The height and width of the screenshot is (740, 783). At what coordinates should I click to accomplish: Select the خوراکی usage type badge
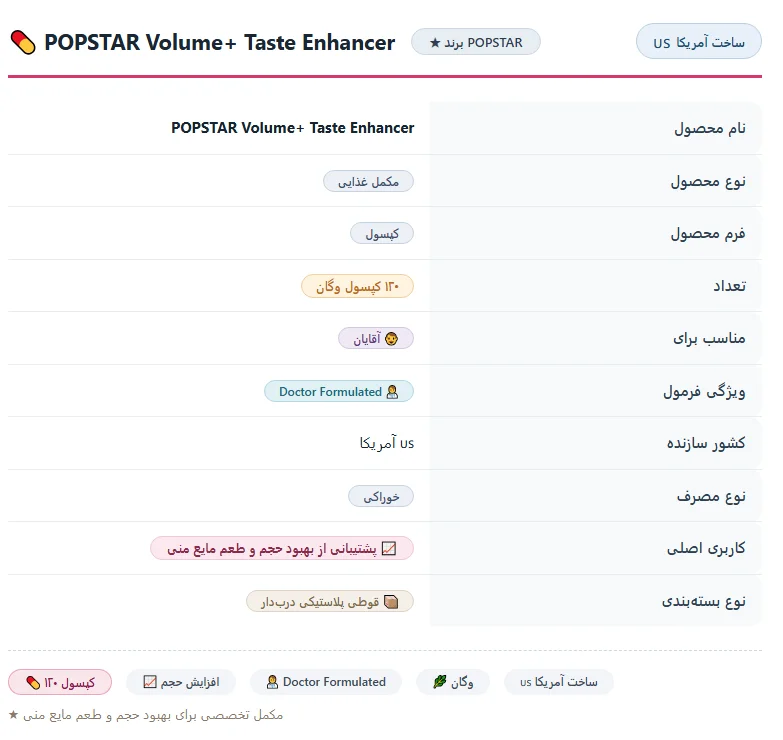(x=381, y=496)
